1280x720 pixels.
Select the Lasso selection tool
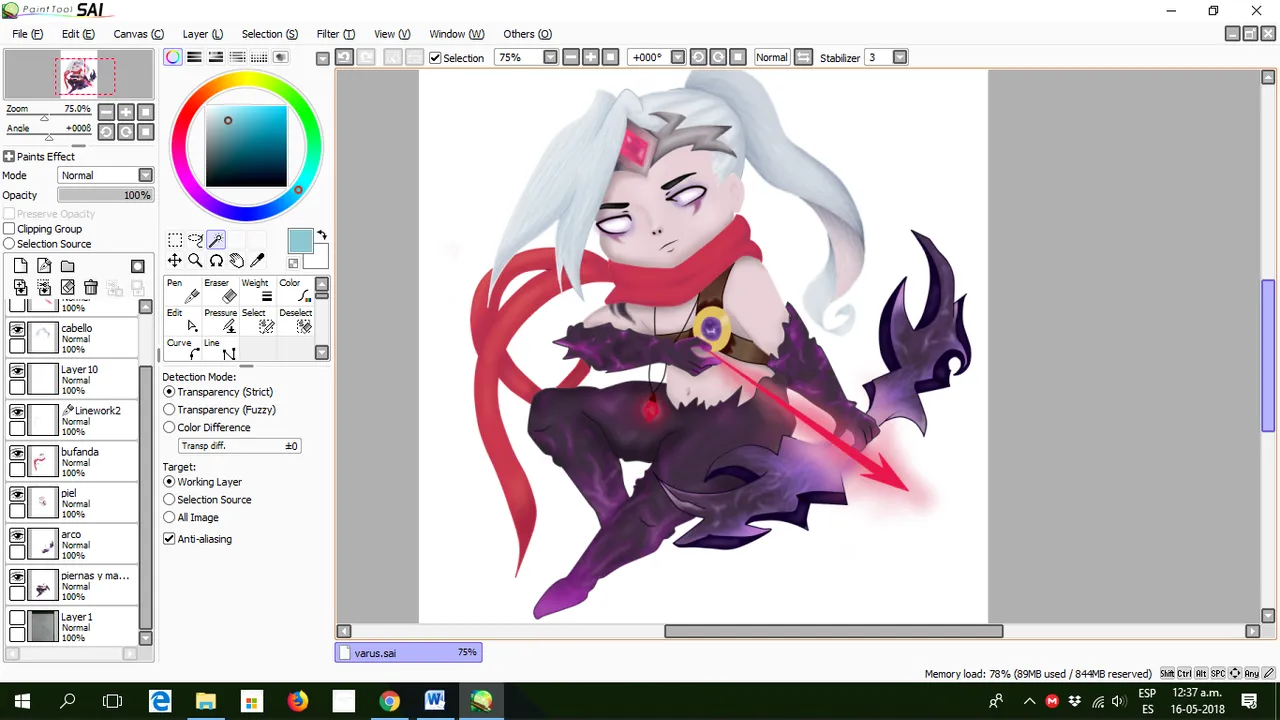(195, 240)
